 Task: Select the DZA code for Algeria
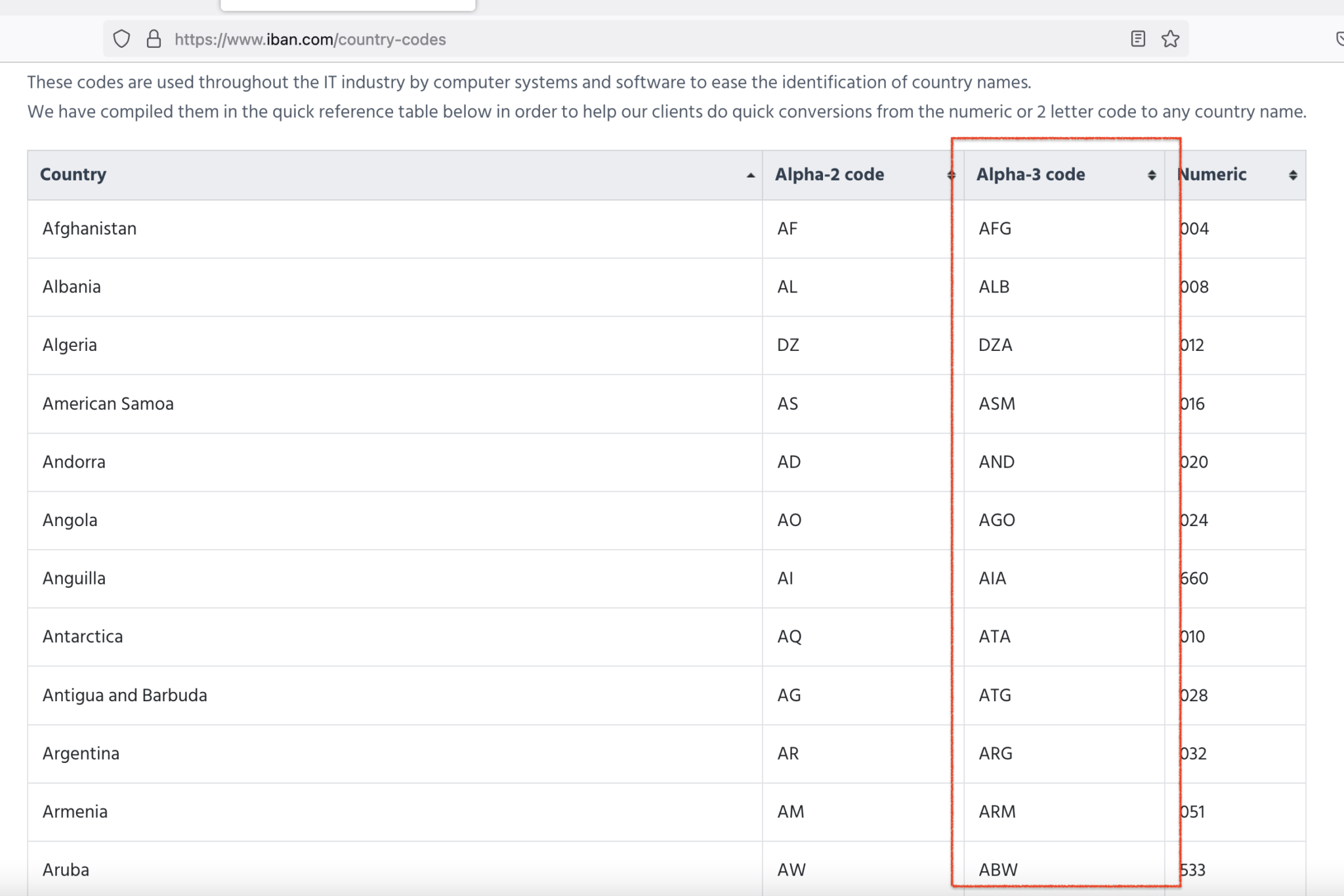point(996,345)
